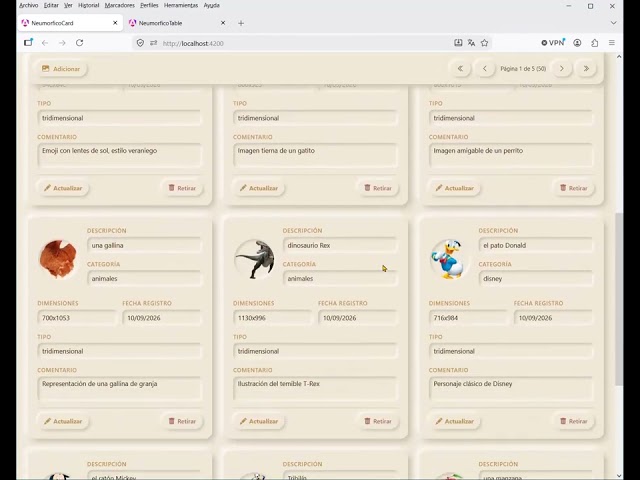Image resolution: width=640 pixels, height=480 pixels.
Task: Focus comment 'Personaje clásico de Disney'
Action: point(511,389)
